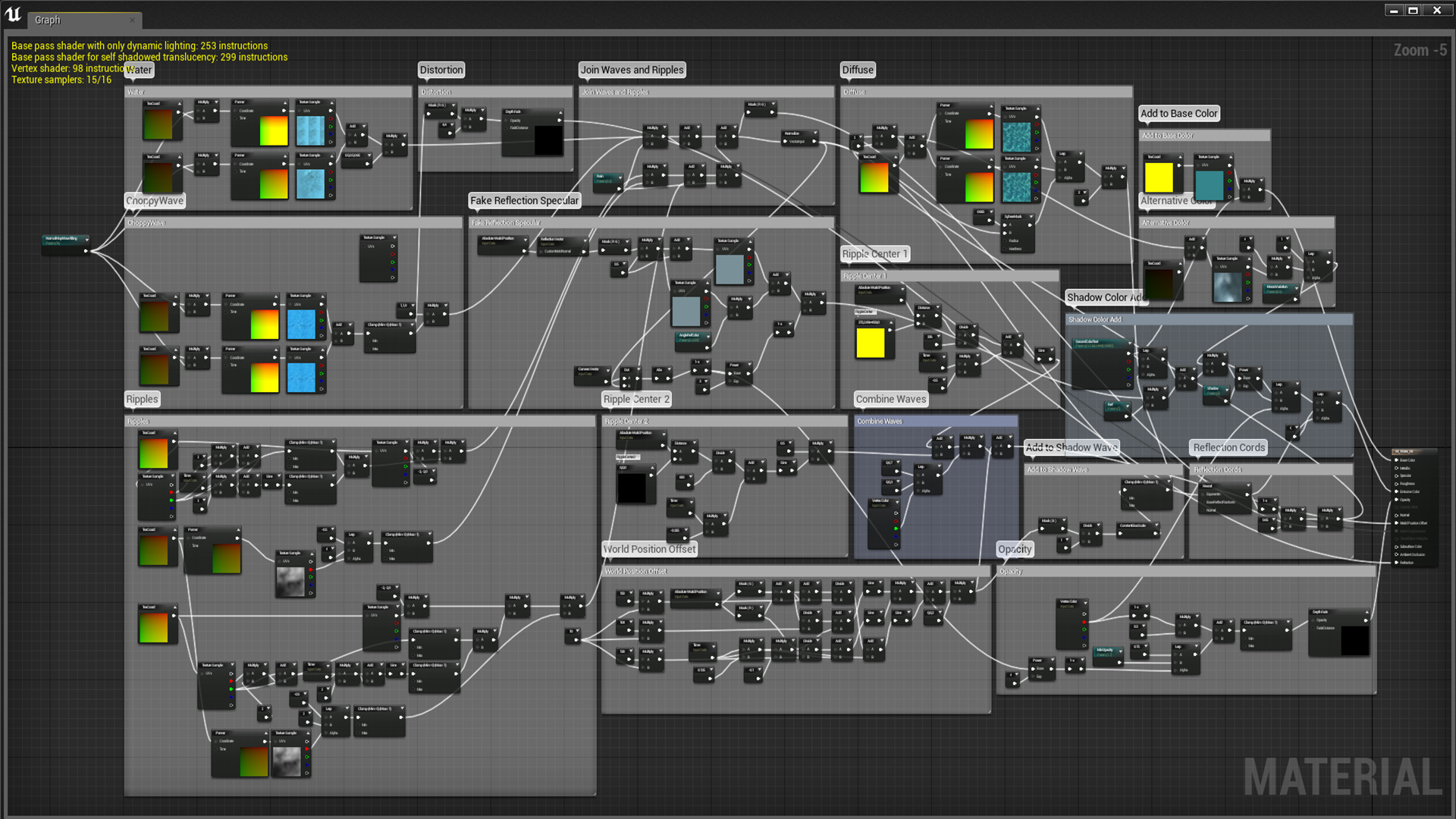Click the Unreal Engine logo icon

[13, 14]
